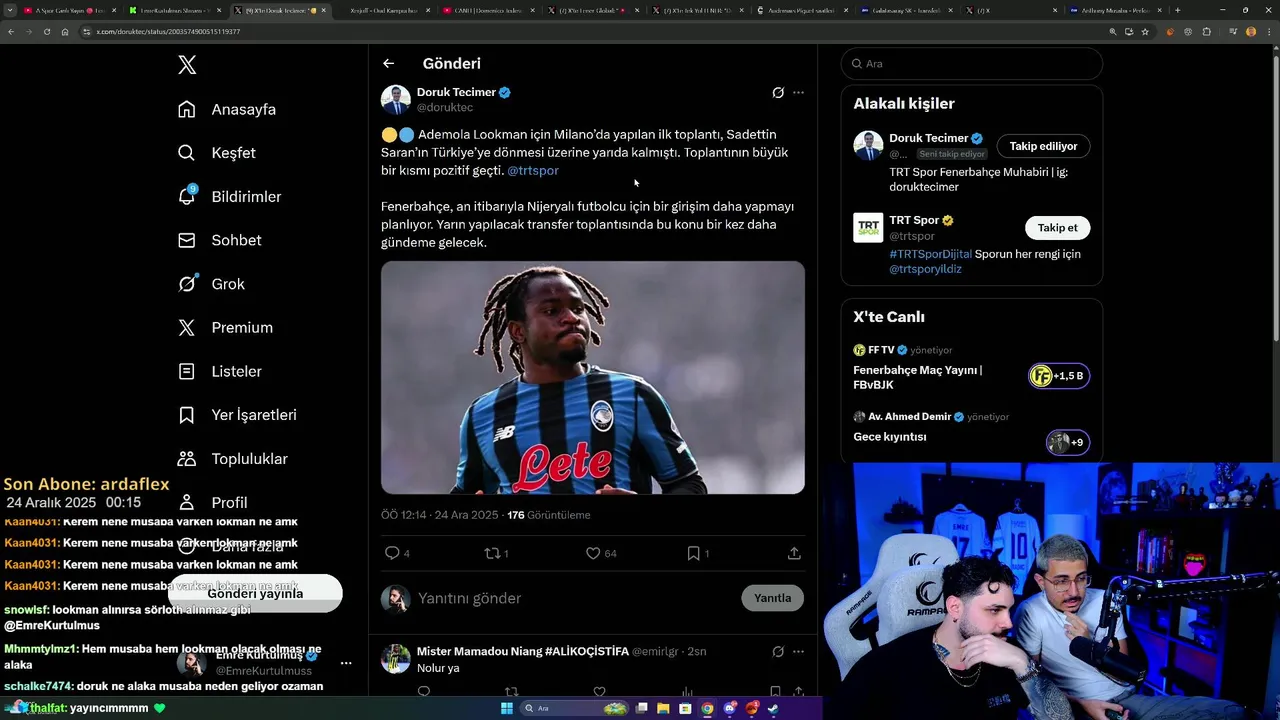Viewport: 1280px width, 720px height.
Task: Open Yer İşaretleri bookmarks in the sidebar
Action: (237, 415)
